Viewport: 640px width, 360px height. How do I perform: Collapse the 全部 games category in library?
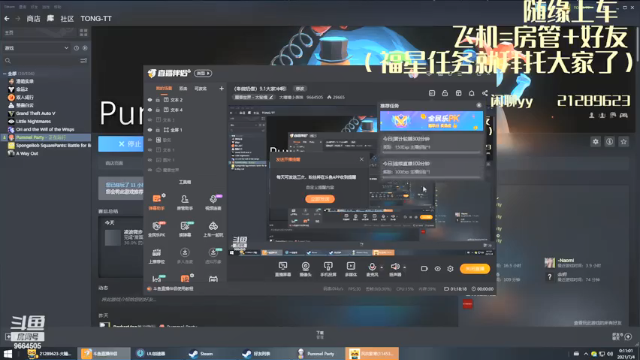tap(4, 73)
